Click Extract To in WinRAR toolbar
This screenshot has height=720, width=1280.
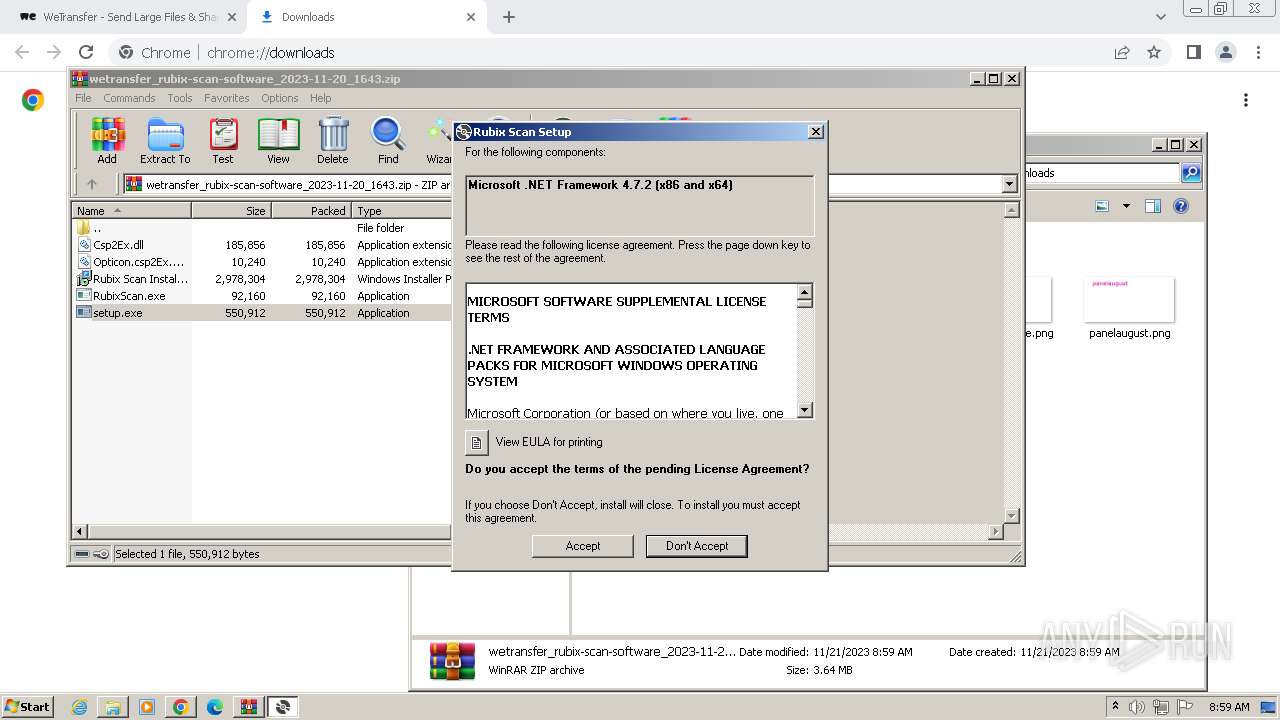tap(165, 141)
